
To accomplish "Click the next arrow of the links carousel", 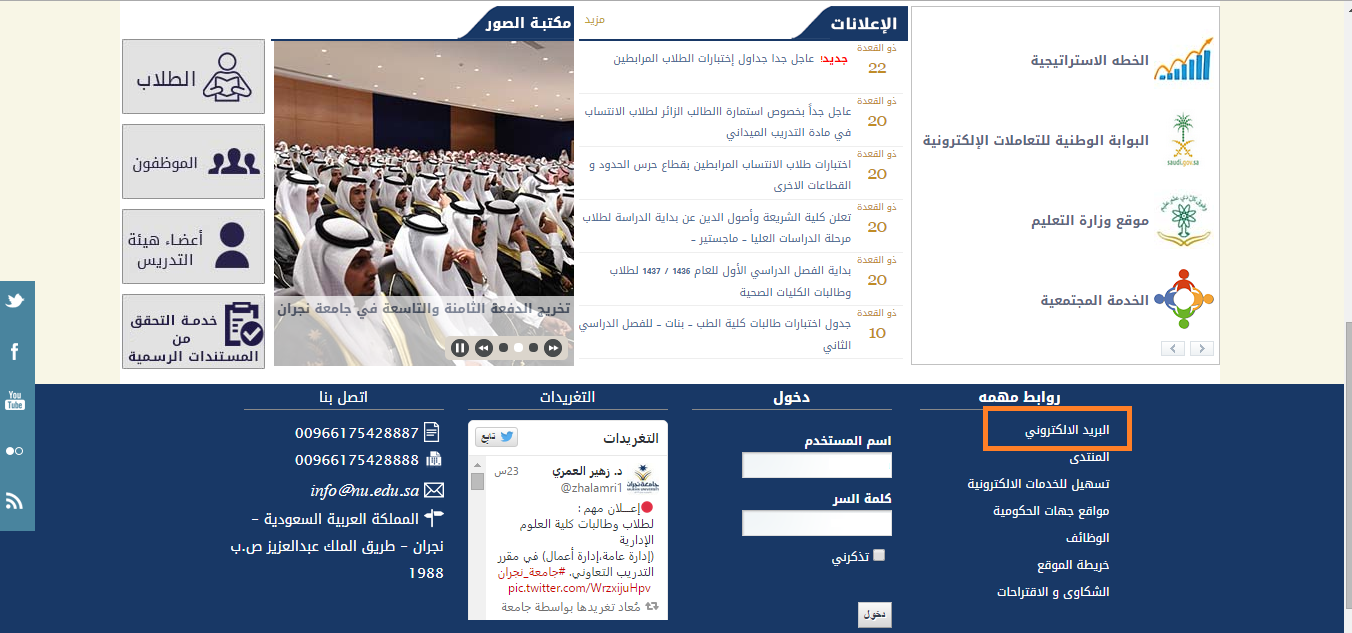I will 1201,348.
